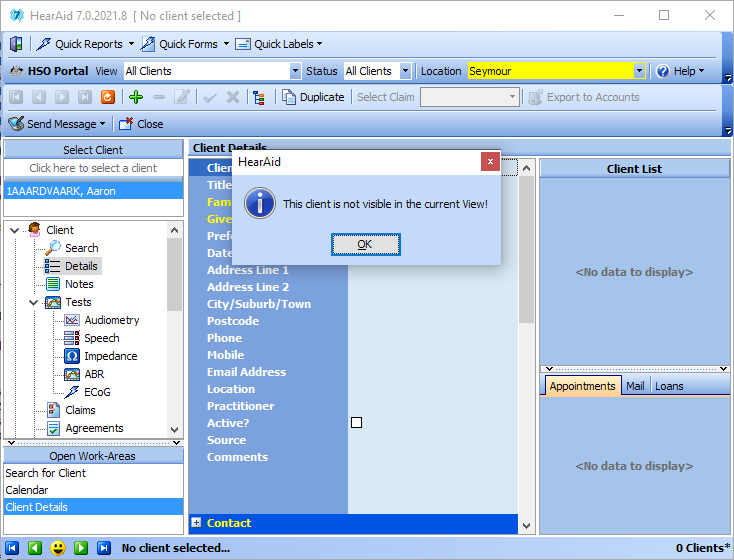Open the HSO Portal link
Screen dimensions: 734x560
coord(49,71)
